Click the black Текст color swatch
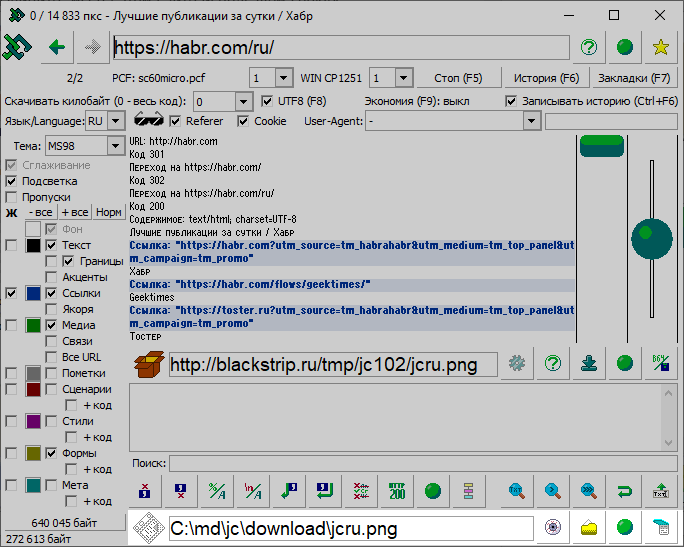This screenshot has height=547, width=684. pos(33,246)
